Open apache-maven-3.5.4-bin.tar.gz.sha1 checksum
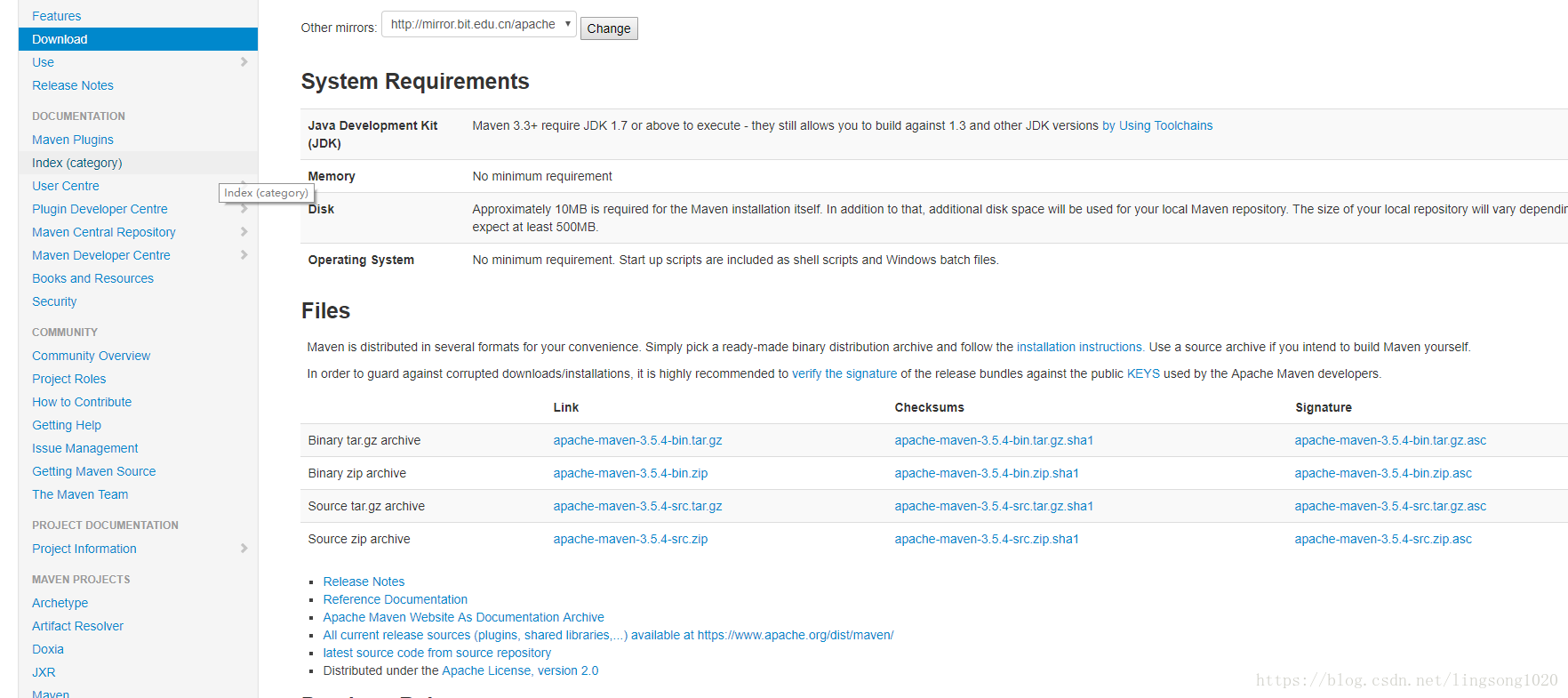Image resolution: width=1568 pixels, height=698 pixels. pyautogui.click(x=994, y=440)
